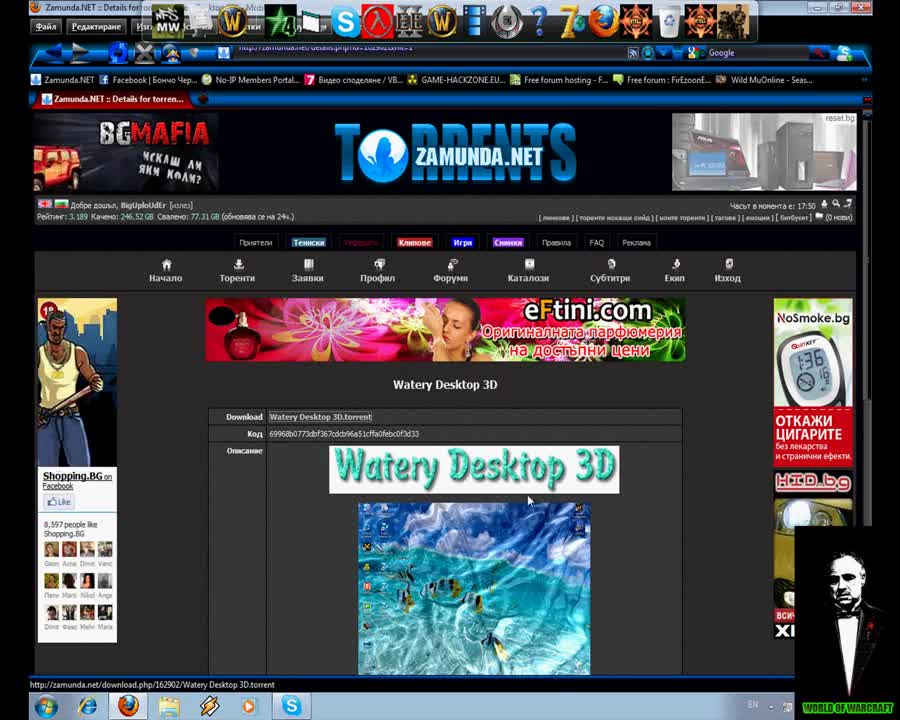The image size is (900, 720).
Task: Open the Facebook bookmark
Action: pyautogui.click(x=149, y=80)
